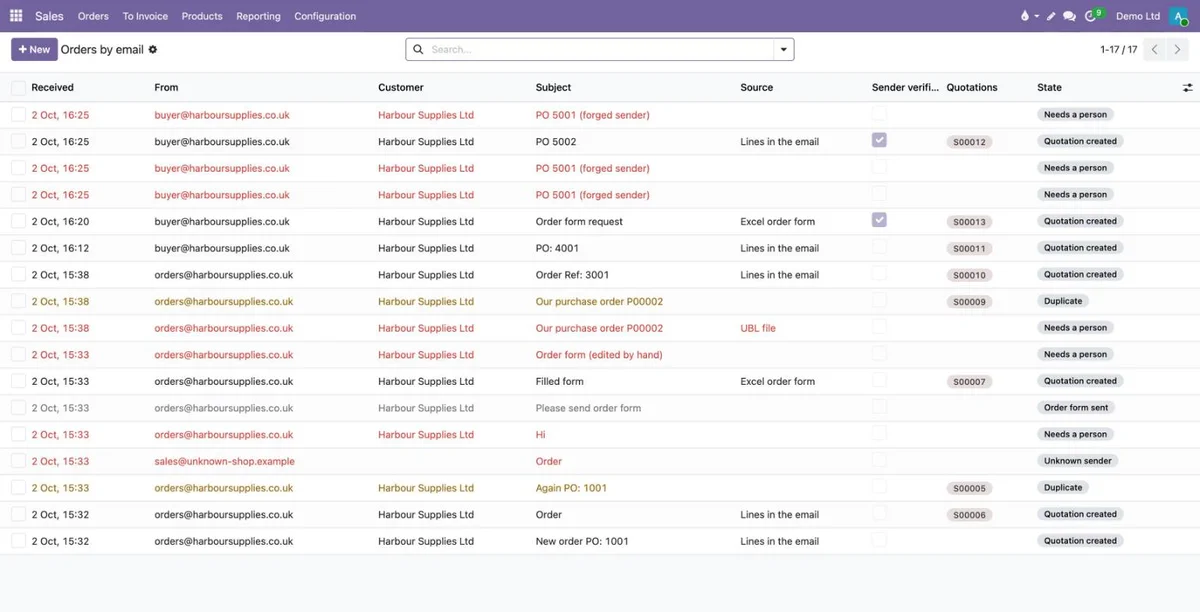Open the Order form (edited by hand) row
Image resolution: width=1200 pixels, height=612 pixels.
600,355
